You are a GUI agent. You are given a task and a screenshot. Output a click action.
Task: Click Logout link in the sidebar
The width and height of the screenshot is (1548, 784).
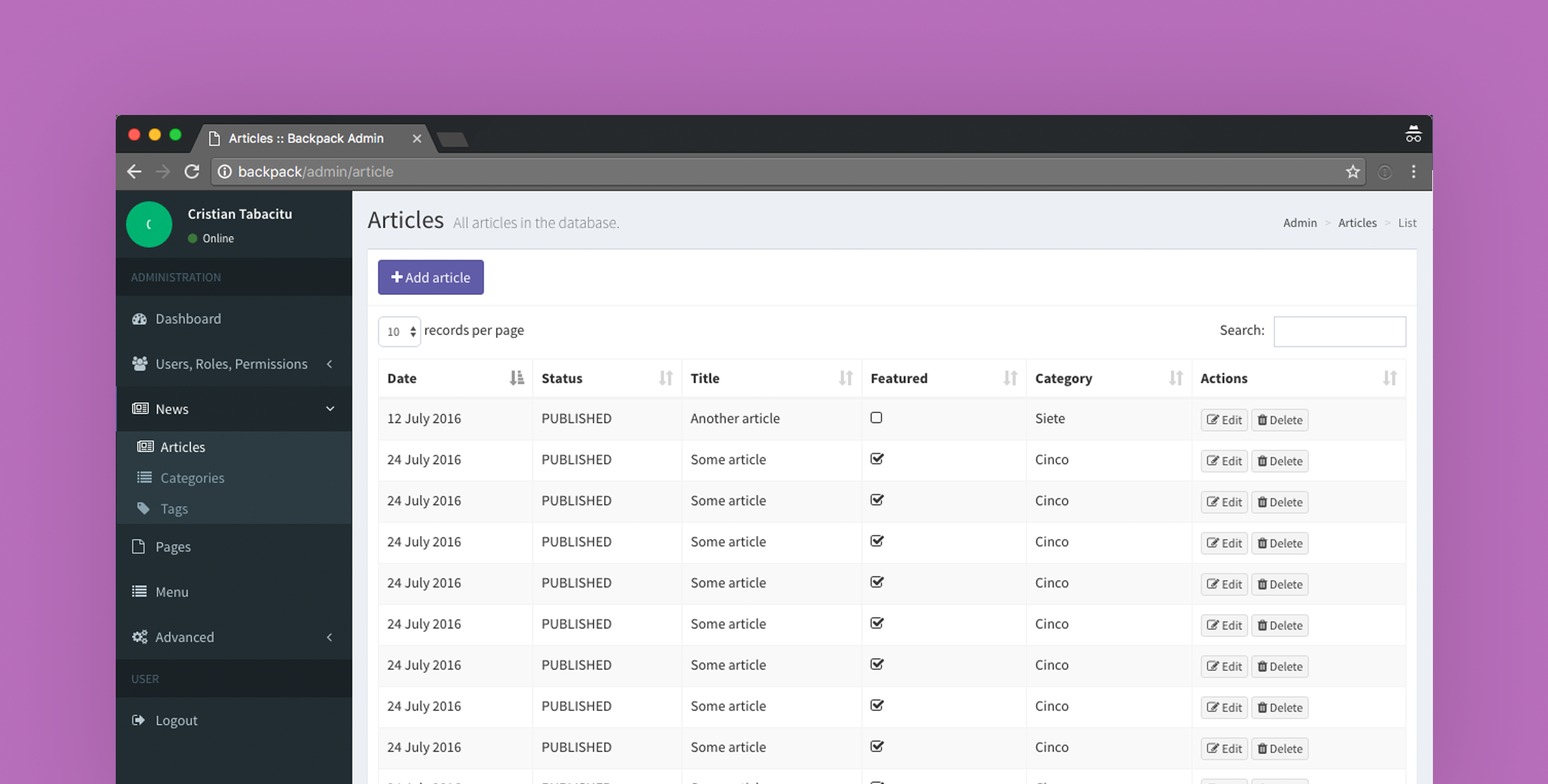pos(176,719)
